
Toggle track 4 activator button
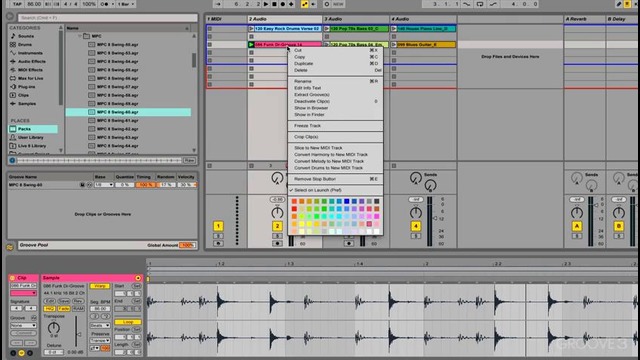tap(416, 226)
